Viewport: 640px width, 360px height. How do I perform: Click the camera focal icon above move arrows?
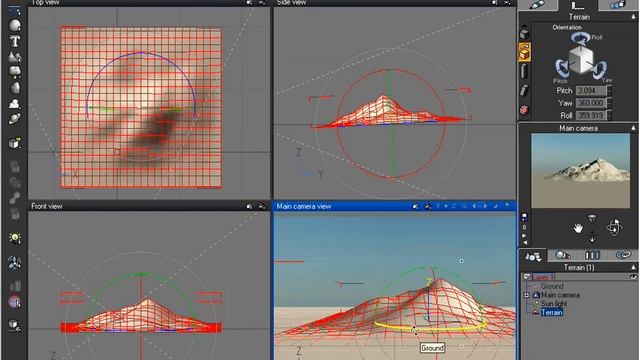coord(592,218)
